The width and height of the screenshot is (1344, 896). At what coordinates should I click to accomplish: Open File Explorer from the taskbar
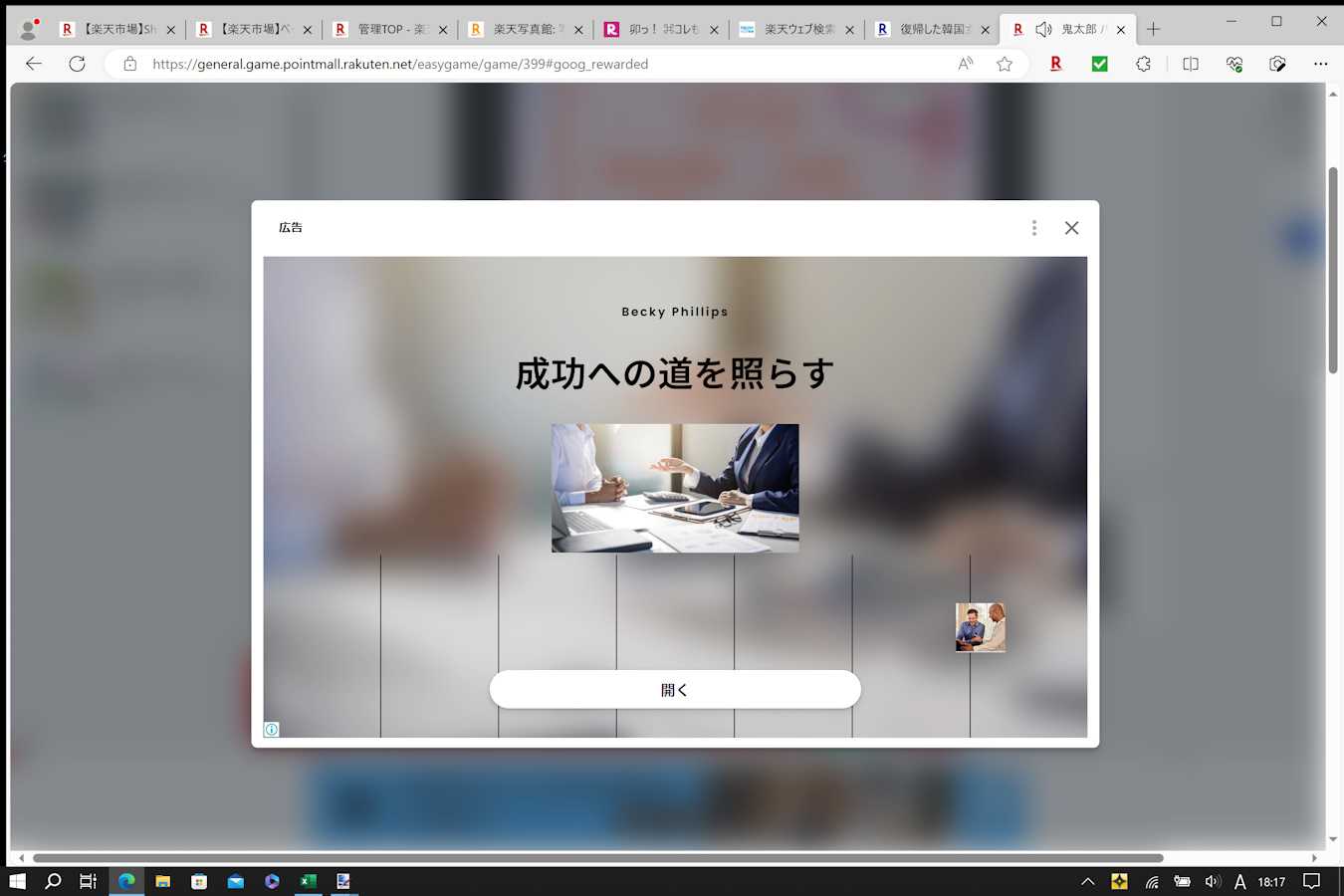click(163, 881)
